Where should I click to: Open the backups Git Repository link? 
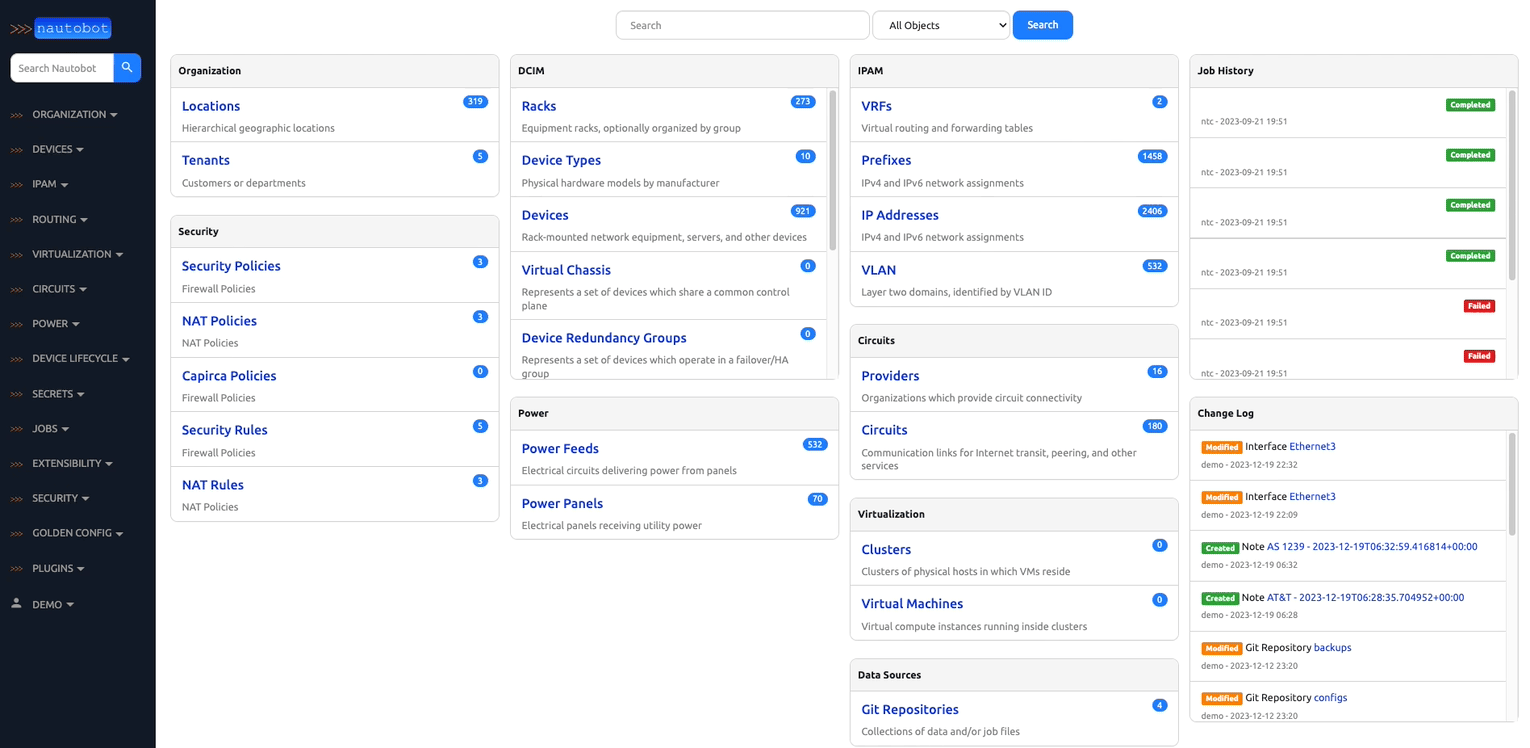tap(1332, 648)
